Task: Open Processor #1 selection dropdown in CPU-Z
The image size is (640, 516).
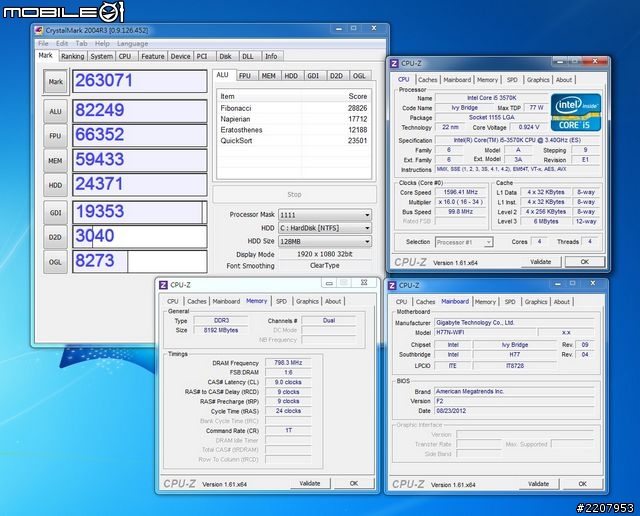Action: [x=464, y=242]
